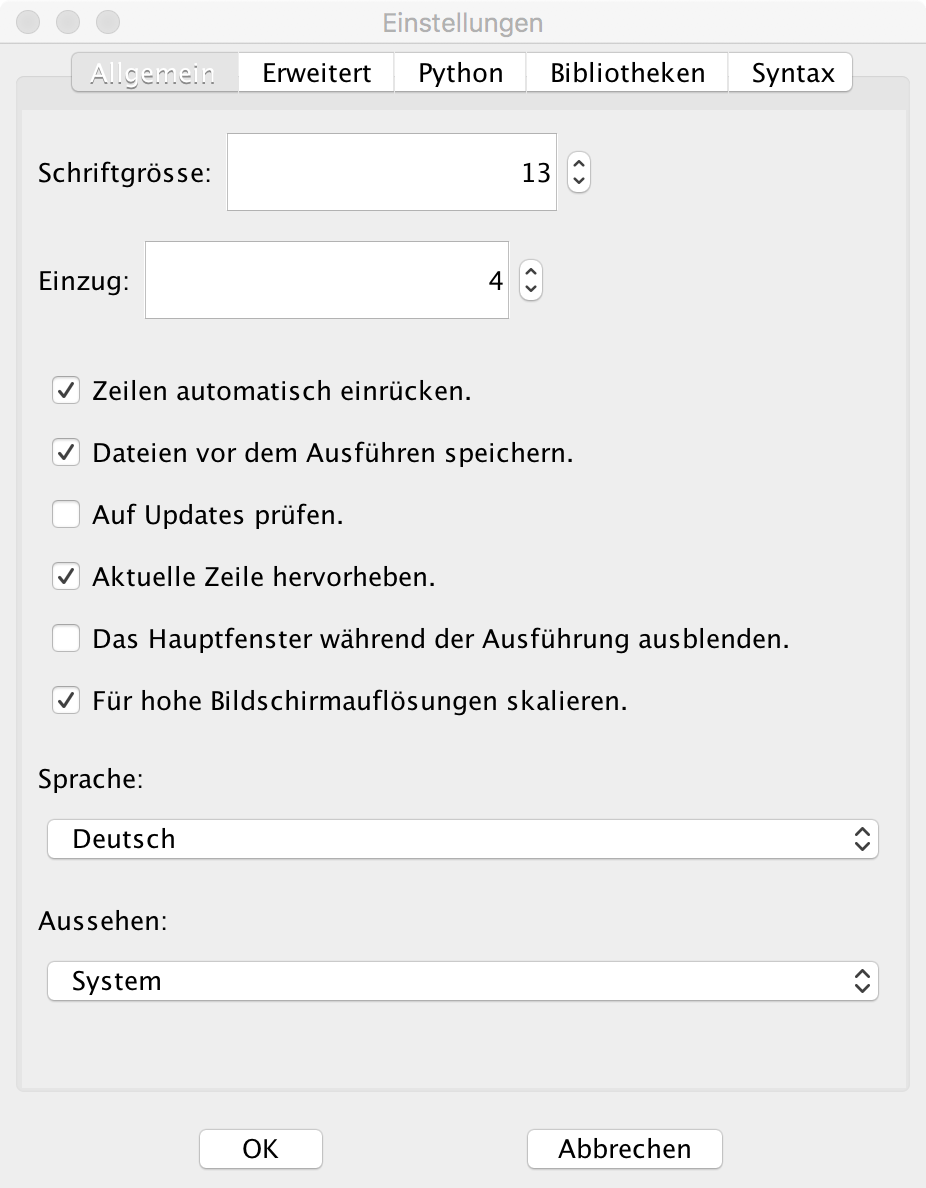The image size is (926, 1188).
Task: Confirm settings with the OK button
Action: 260,1149
